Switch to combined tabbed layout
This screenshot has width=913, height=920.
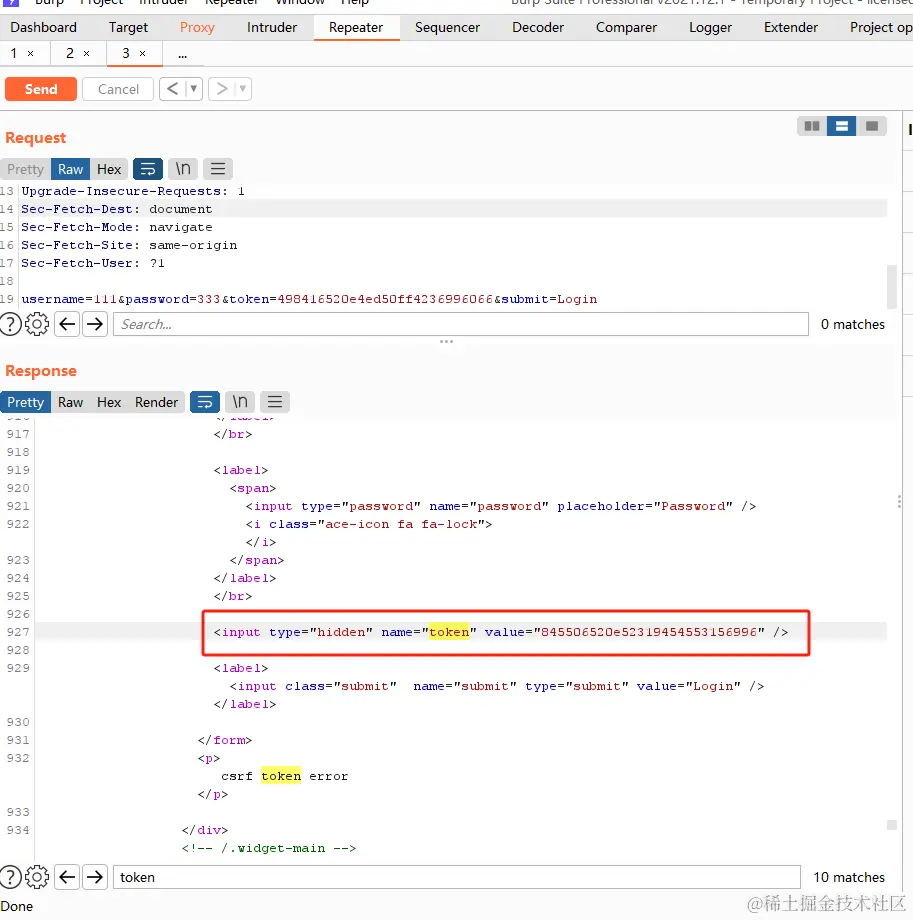click(x=872, y=126)
